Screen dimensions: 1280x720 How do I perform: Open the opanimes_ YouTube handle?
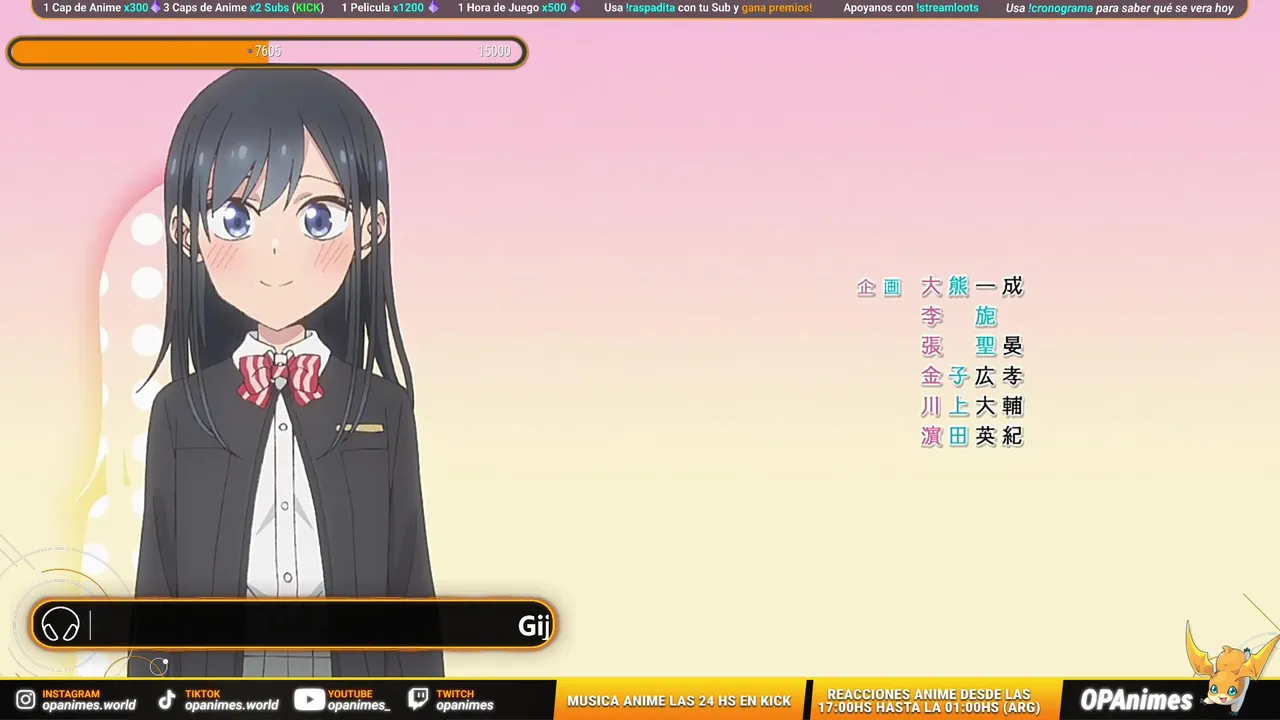pos(359,706)
